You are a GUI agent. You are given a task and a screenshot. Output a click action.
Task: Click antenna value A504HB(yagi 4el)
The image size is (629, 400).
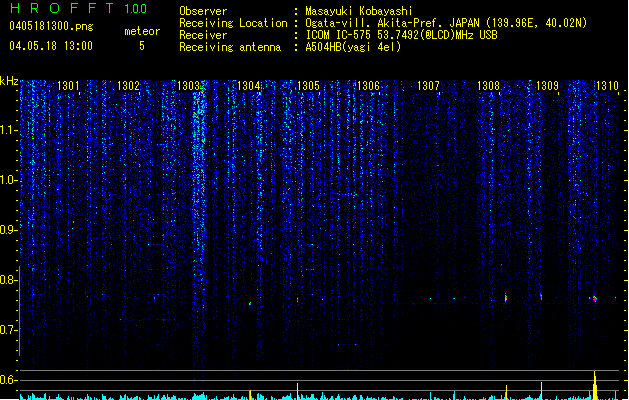click(353, 47)
